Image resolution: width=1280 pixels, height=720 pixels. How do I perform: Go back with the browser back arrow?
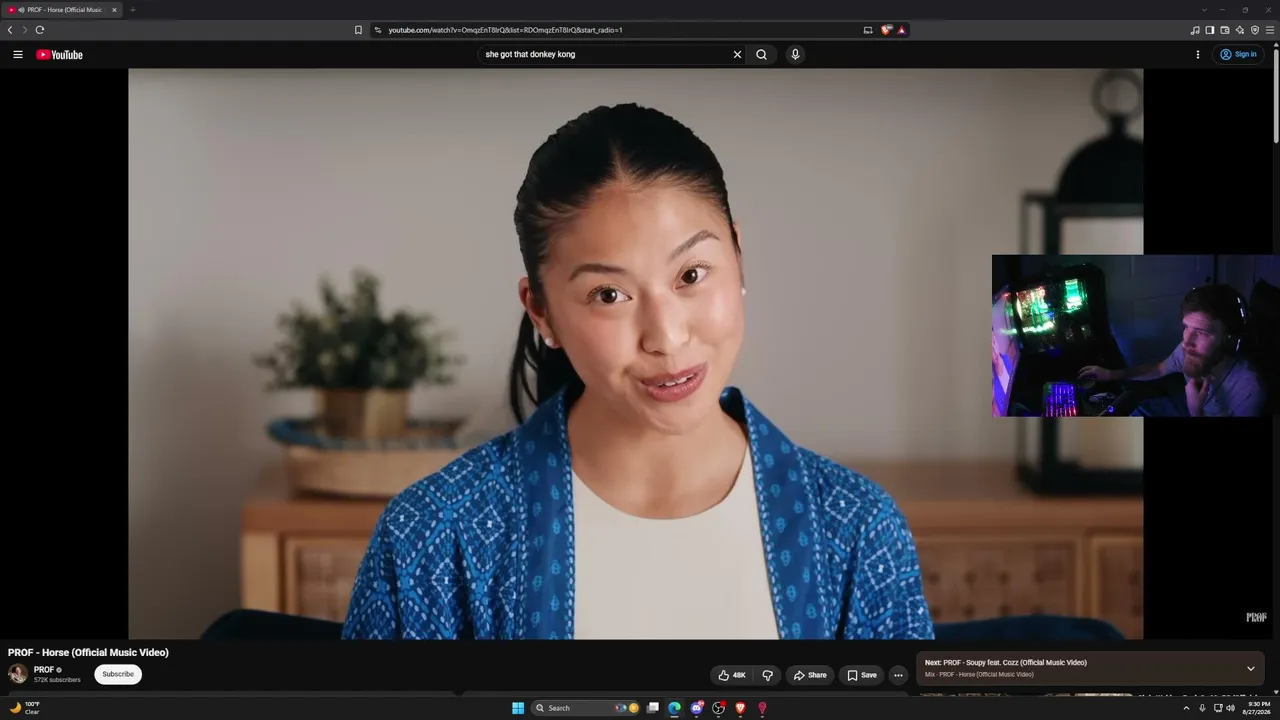(x=10, y=30)
